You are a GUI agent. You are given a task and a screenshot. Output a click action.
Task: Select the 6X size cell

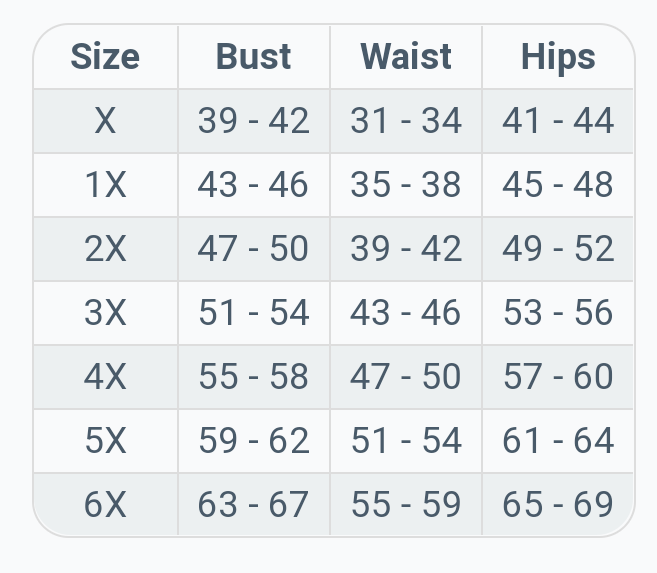[105, 505]
